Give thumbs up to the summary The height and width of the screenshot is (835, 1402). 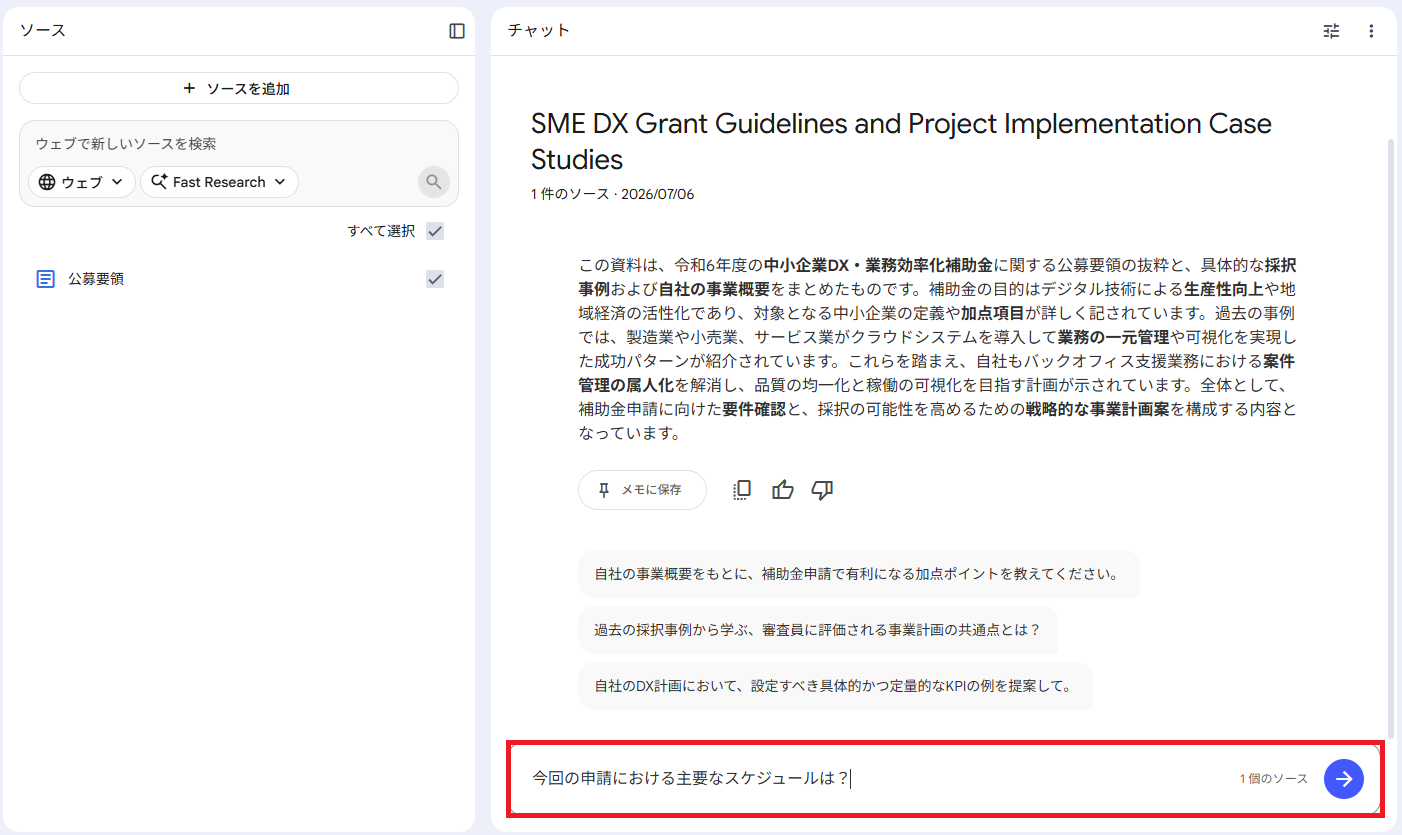tap(783, 490)
